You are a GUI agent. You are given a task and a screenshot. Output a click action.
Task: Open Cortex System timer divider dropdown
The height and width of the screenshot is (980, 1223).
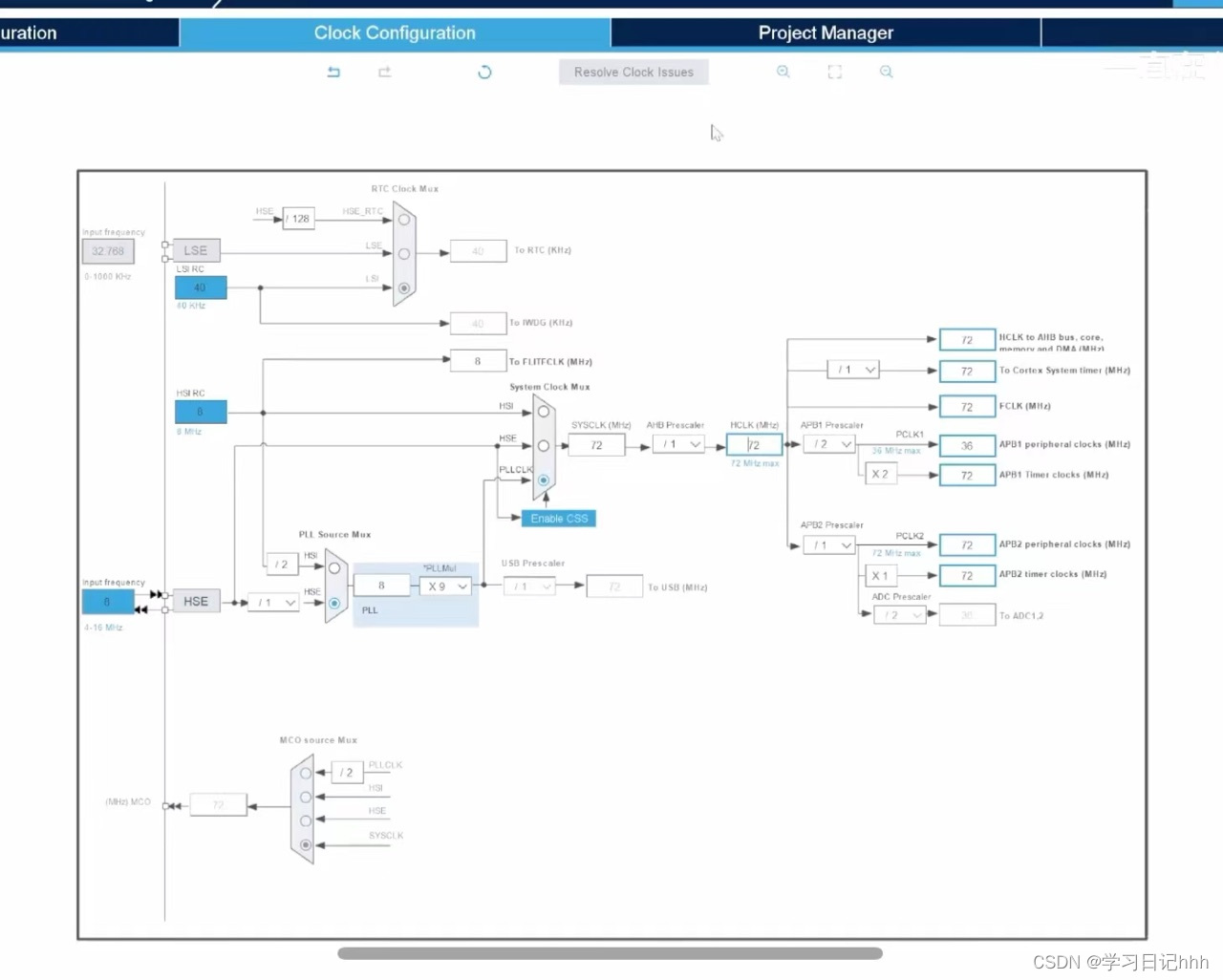pyautogui.click(x=853, y=370)
